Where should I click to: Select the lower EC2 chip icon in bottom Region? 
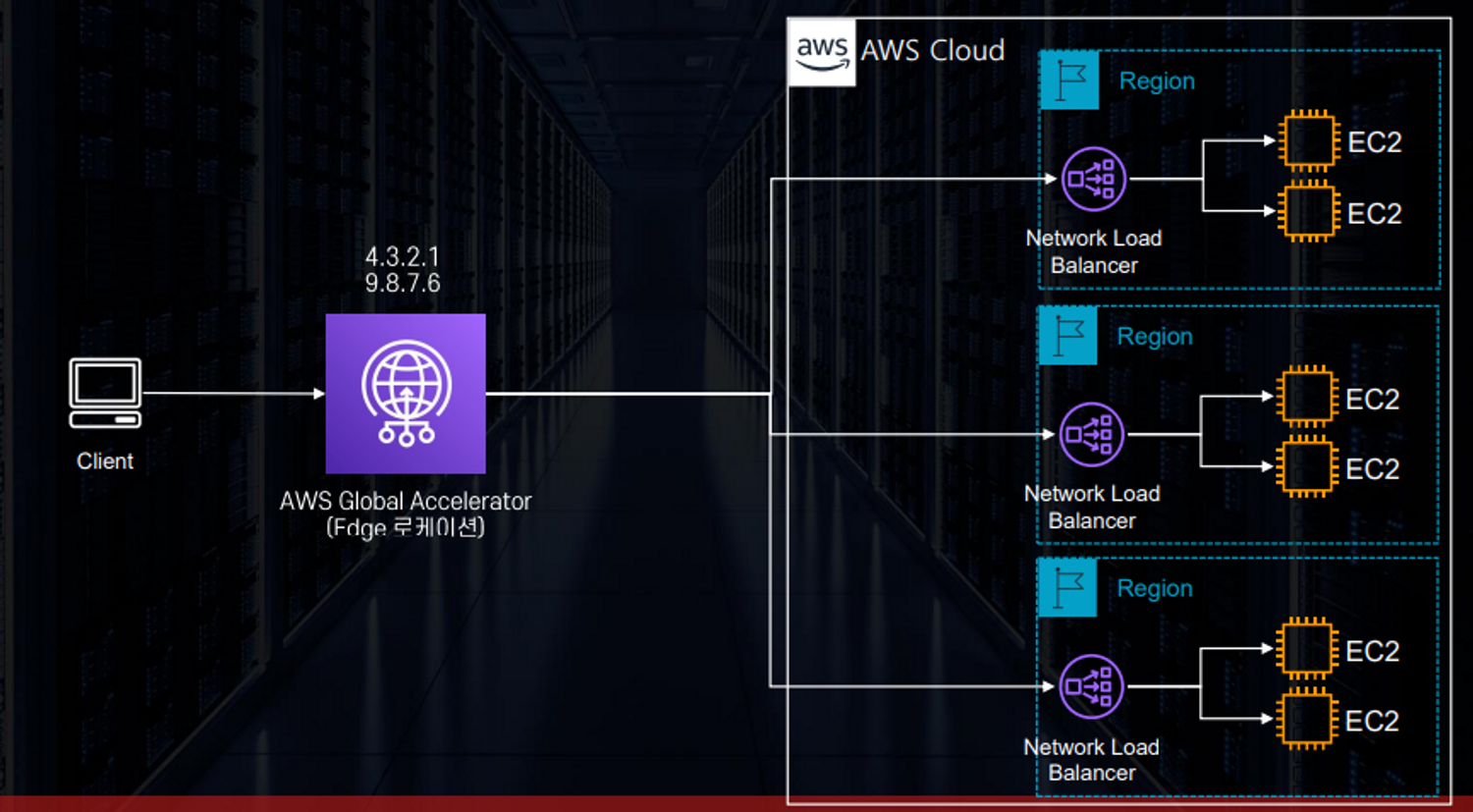coord(1306,719)
